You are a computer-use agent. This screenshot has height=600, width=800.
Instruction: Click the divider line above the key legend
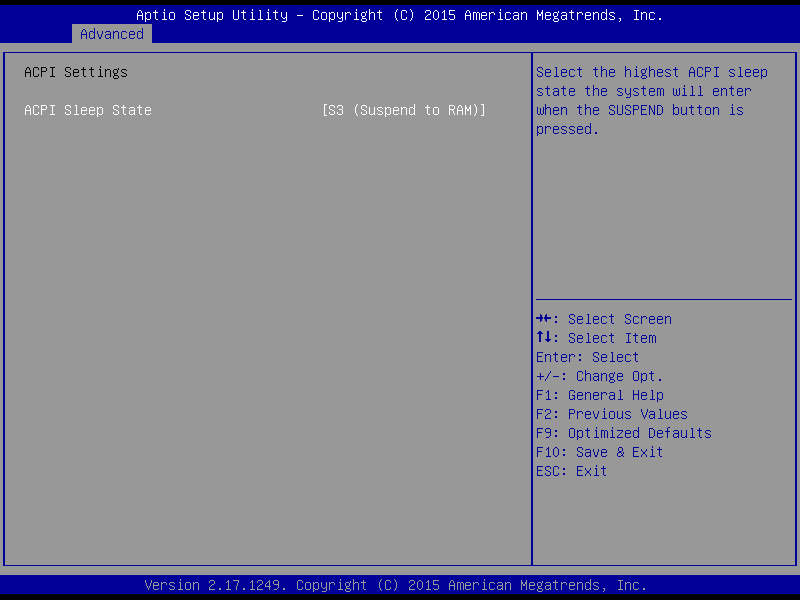click(x=664, y=299)
